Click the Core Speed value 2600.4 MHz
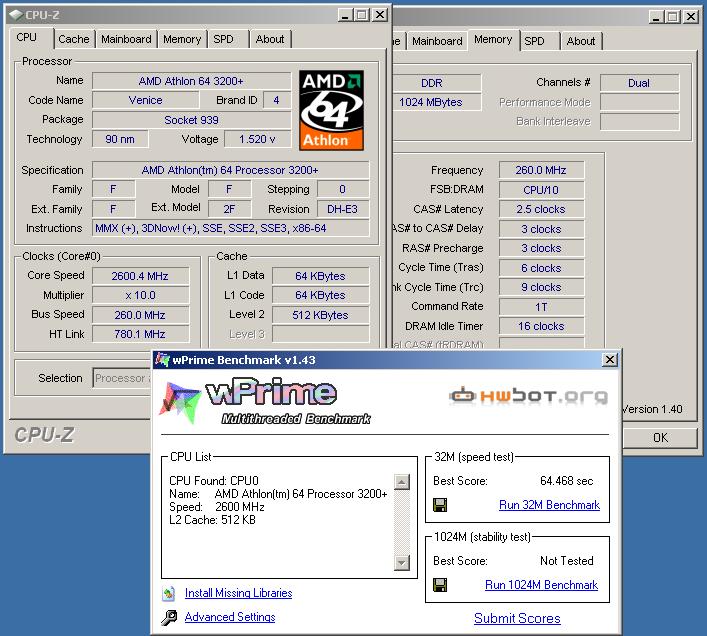 tap(140, 276)
